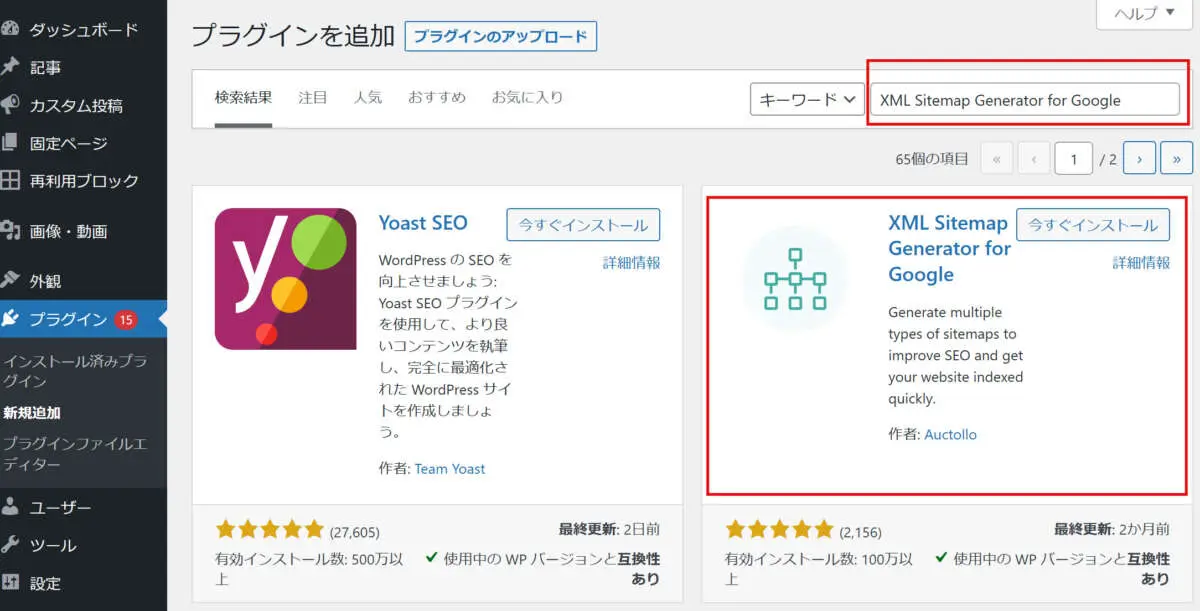Open the Auctollo author link
The height and width of the screenshot is (611, 1200).
(x=950, y=434)
